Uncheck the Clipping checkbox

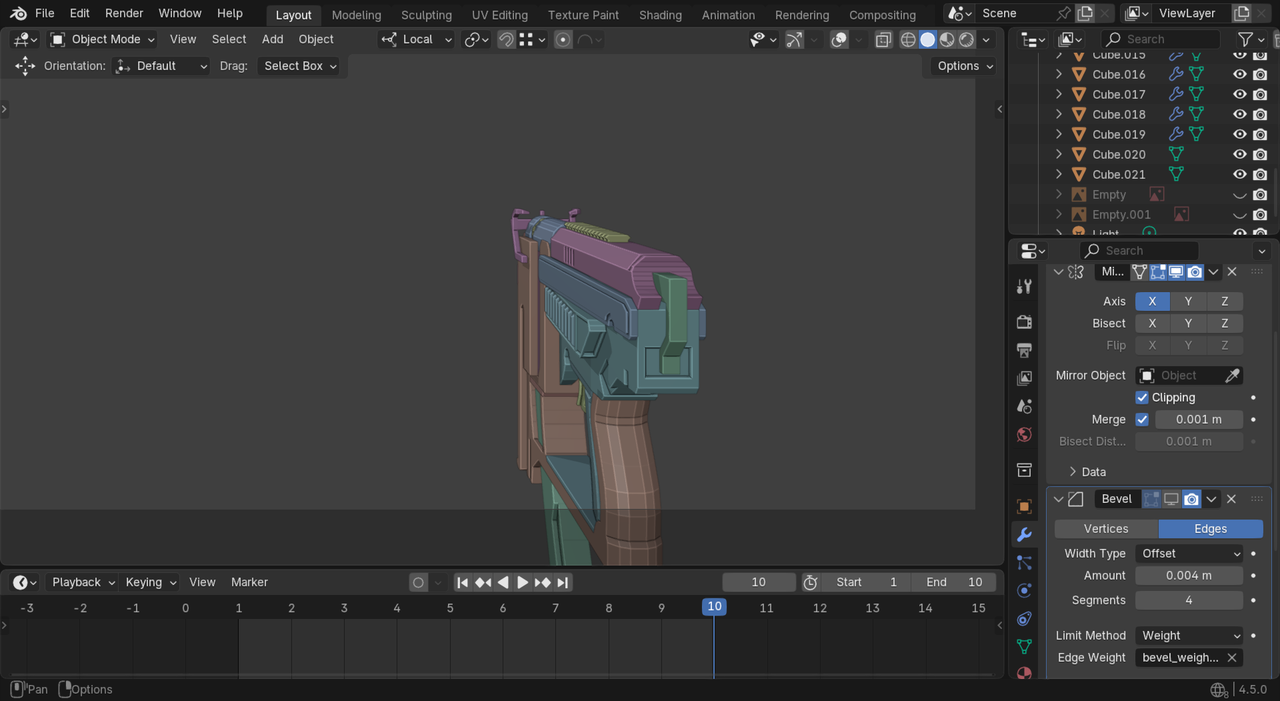click(1142, 397)
